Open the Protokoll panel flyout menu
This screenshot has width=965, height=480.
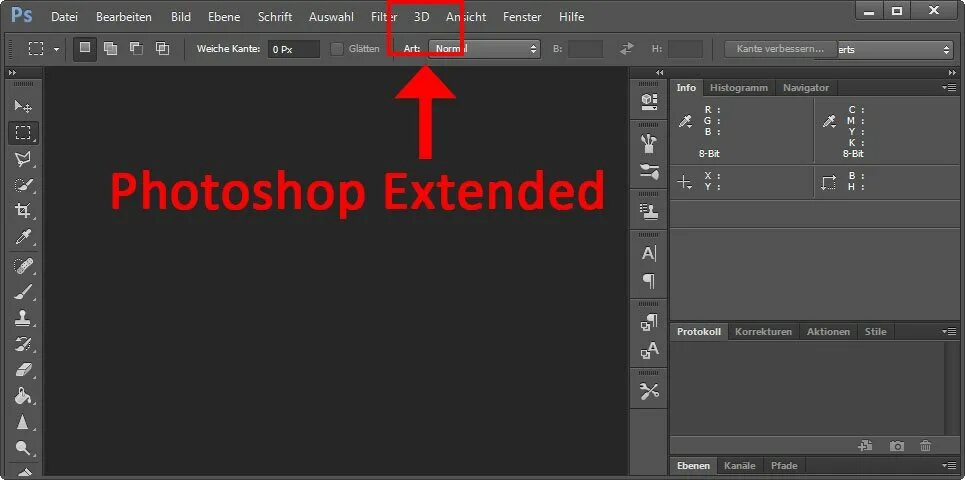pyautogui.click(x=948, y=331)
